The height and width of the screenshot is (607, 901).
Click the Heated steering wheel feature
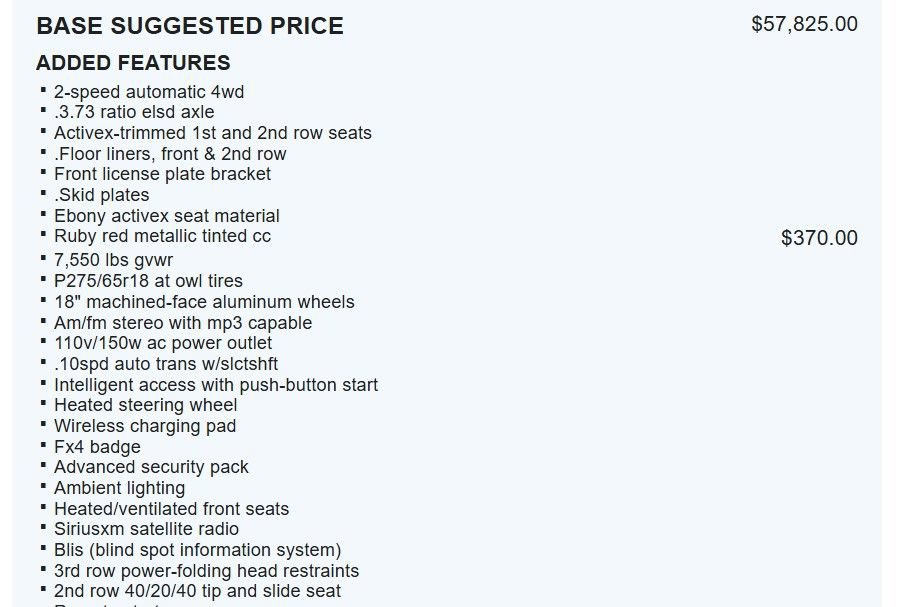point(146,405)
